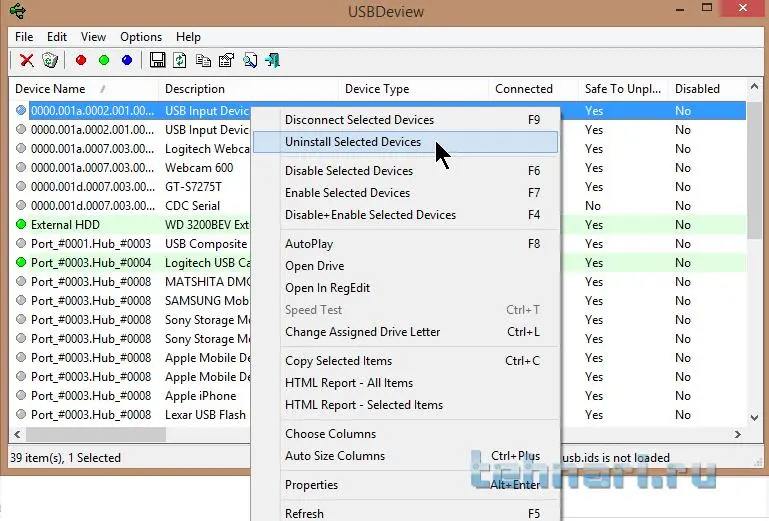Screen dimensions: 769x521
Task: Click vertical scrollbar down arrow
Action: (754, 418)
